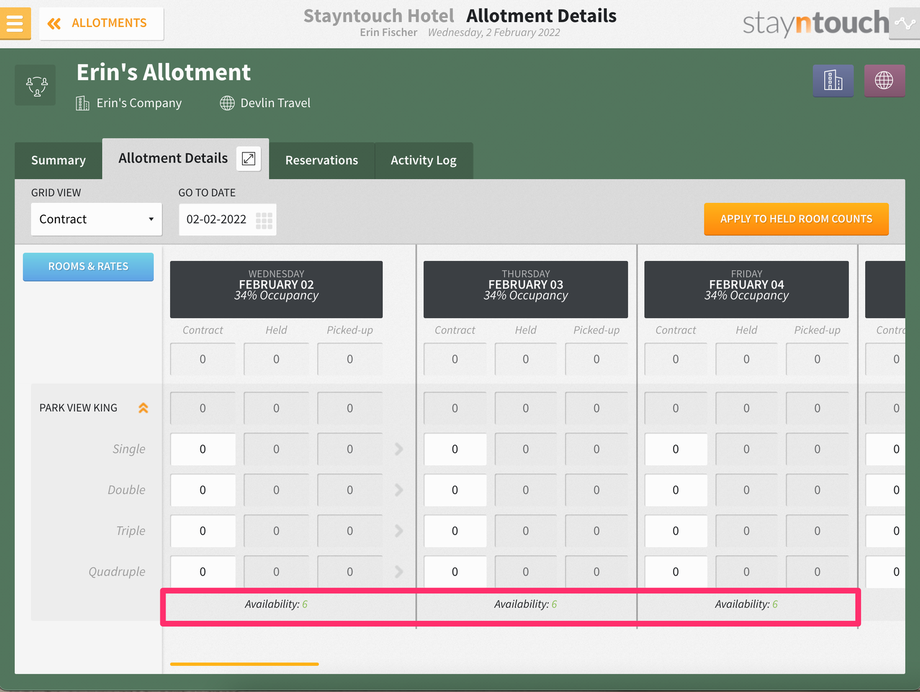Open the Grid View Contract dropdown

coord(96,219)
